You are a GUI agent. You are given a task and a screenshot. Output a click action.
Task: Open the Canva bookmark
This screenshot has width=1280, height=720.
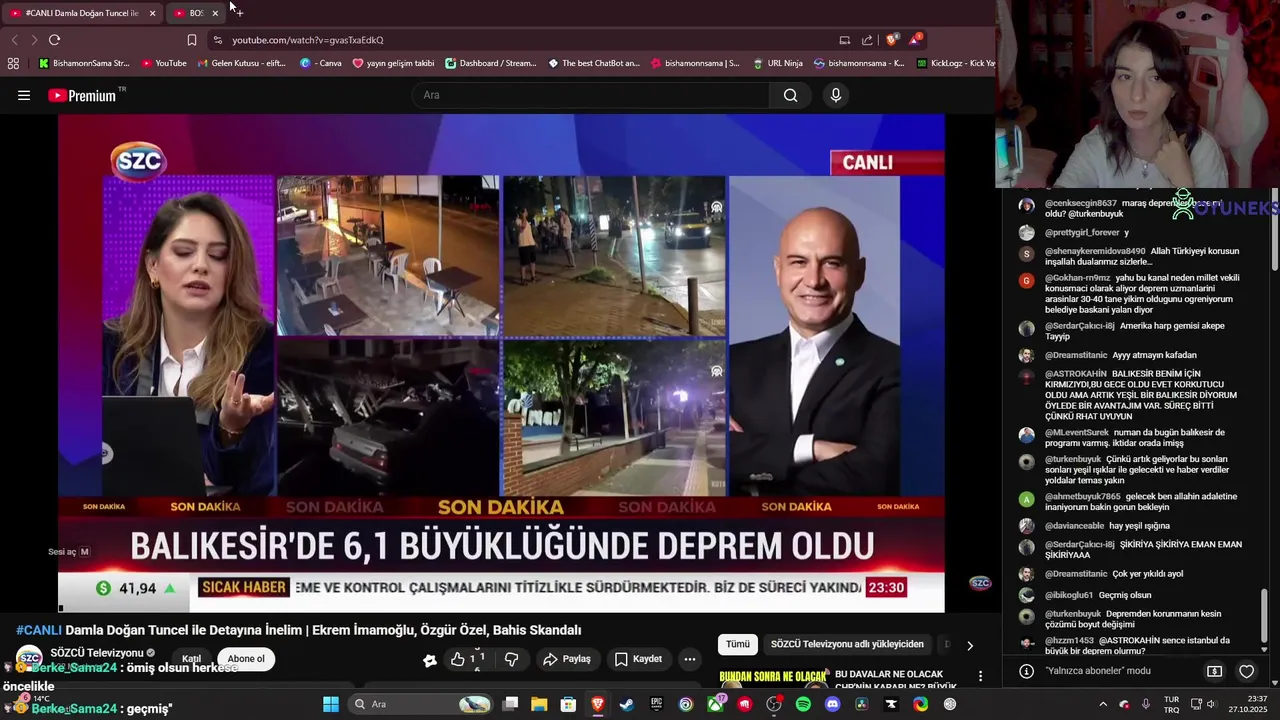point(321,63)
